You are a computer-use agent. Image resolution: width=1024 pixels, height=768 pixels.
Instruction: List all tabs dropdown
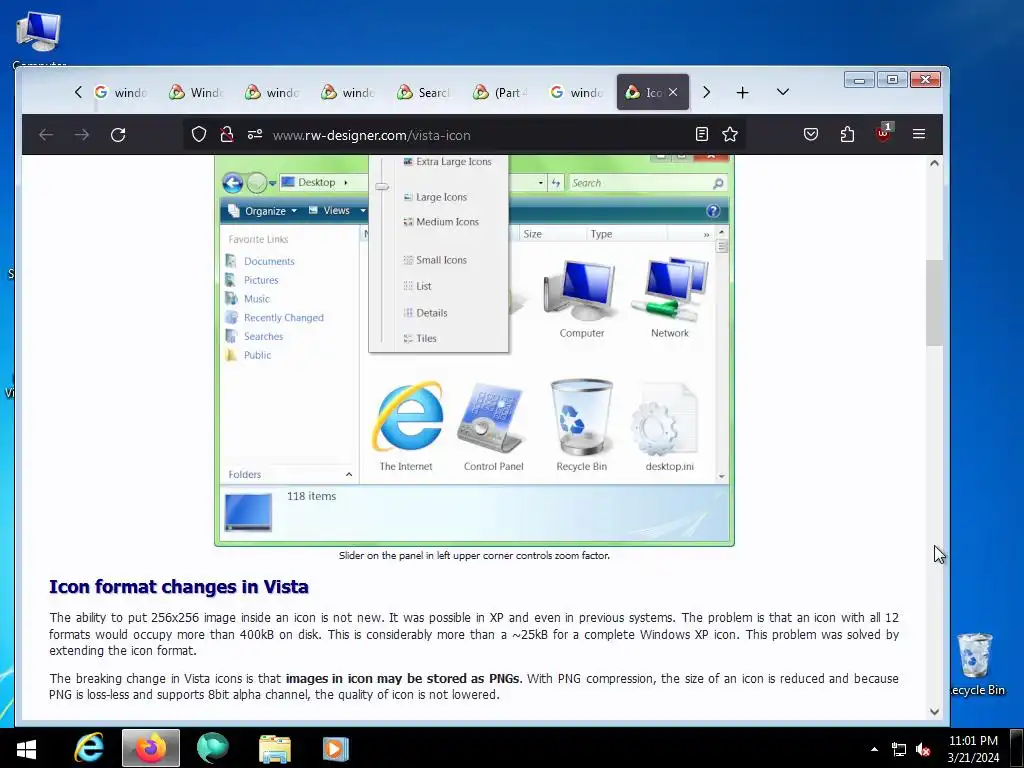point(783,92)
